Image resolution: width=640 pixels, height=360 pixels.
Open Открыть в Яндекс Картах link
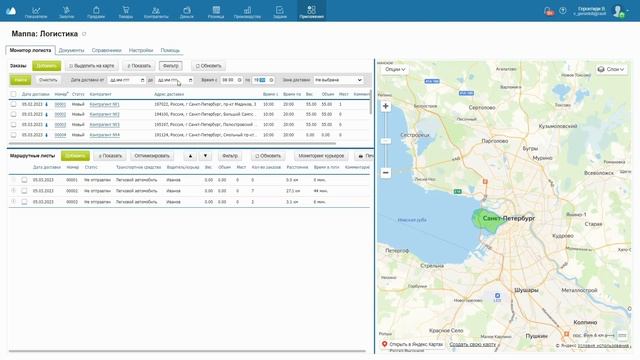pyautogui.click(x=412, y=344)
